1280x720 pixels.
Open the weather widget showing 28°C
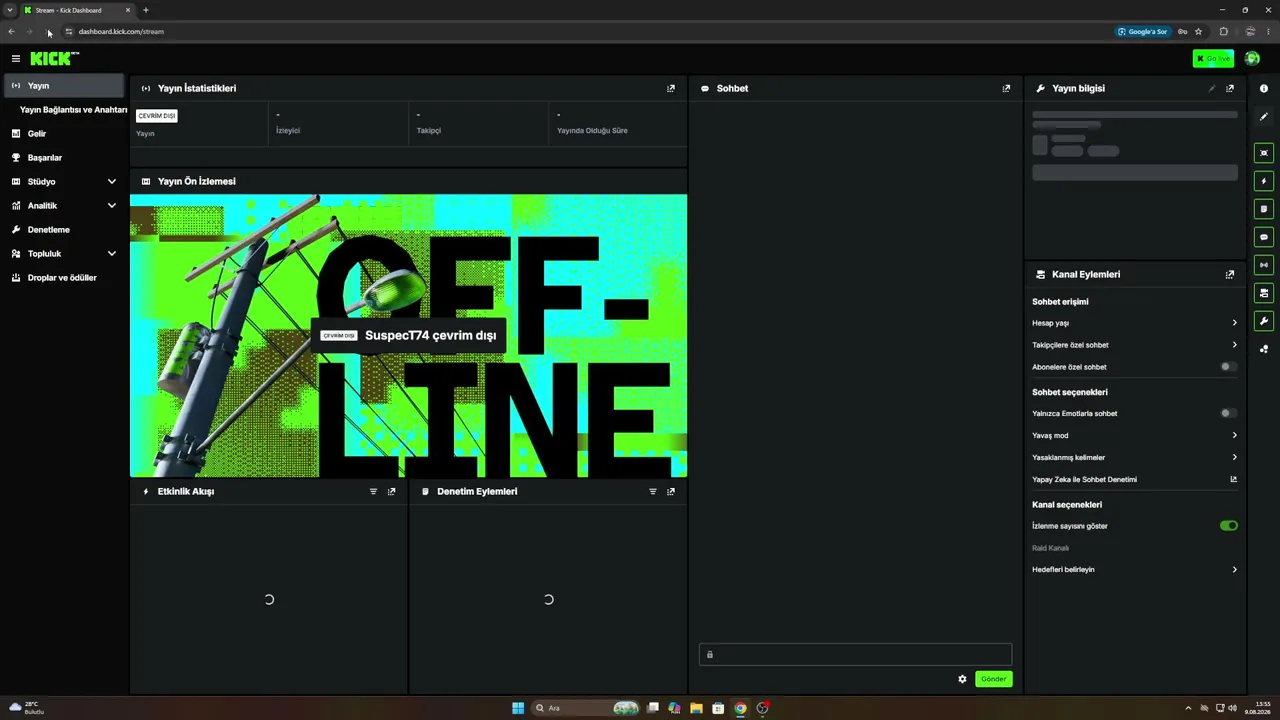[27, 708]
